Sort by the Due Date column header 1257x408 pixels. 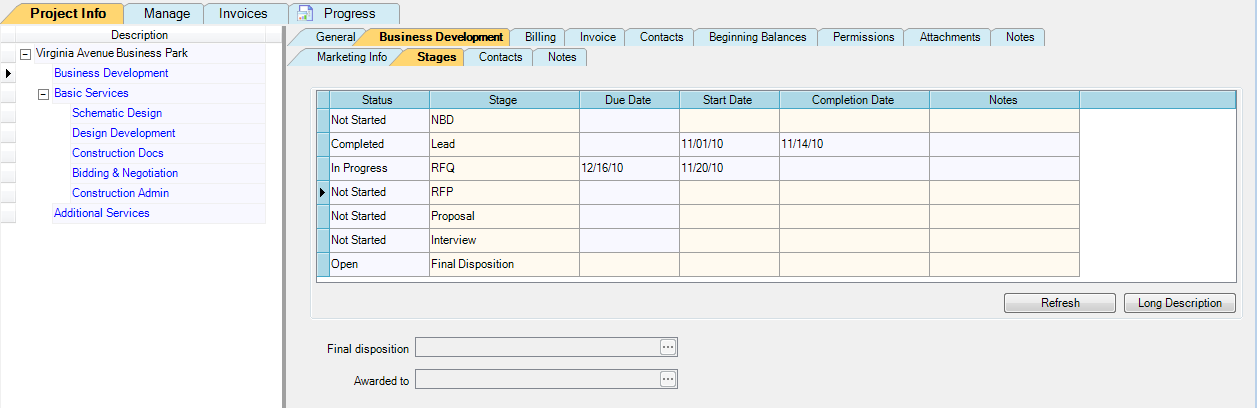(628, 100)
